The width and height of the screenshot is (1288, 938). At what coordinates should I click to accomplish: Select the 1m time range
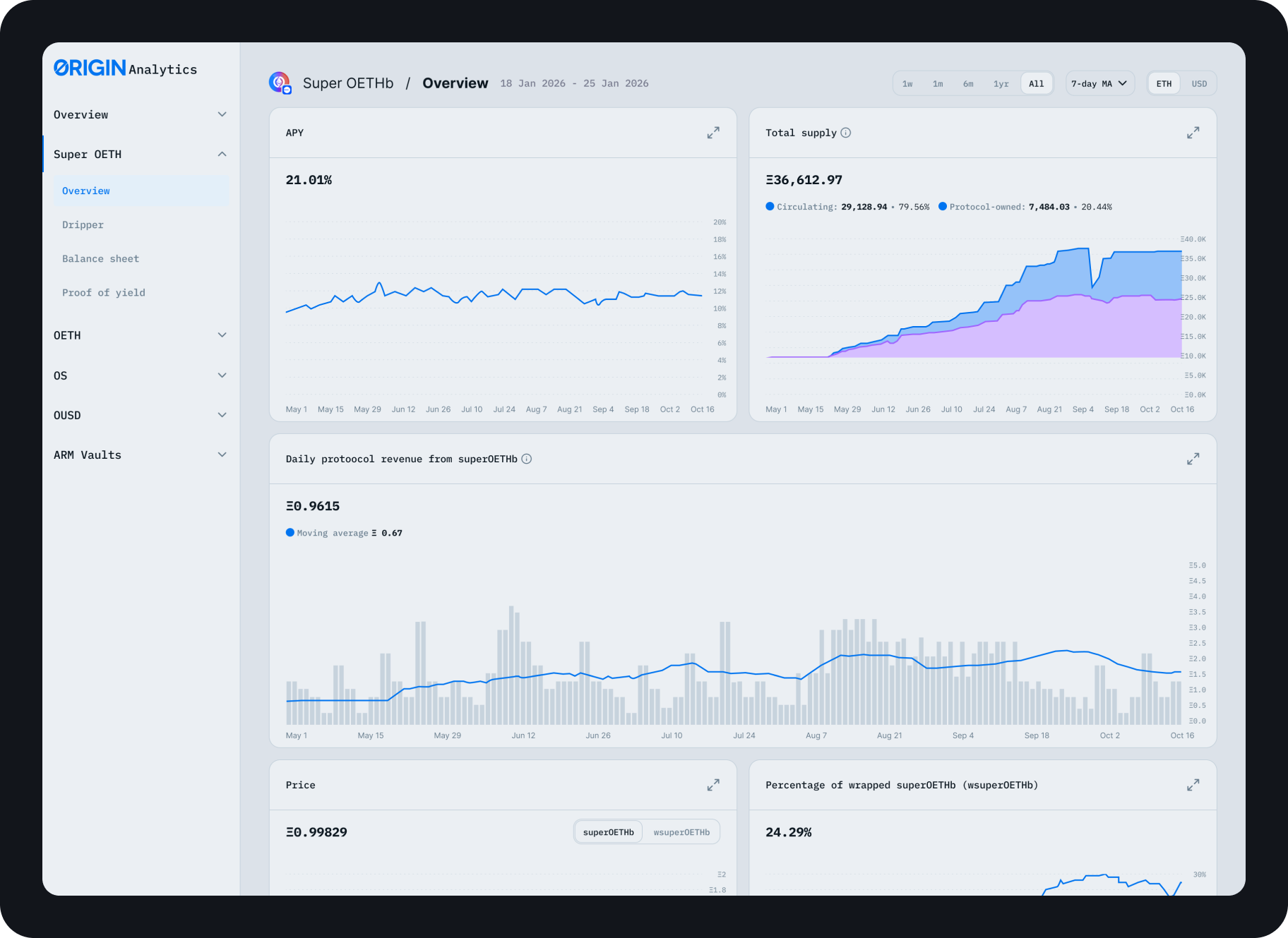pyautogui.click(x=938, y=83)
